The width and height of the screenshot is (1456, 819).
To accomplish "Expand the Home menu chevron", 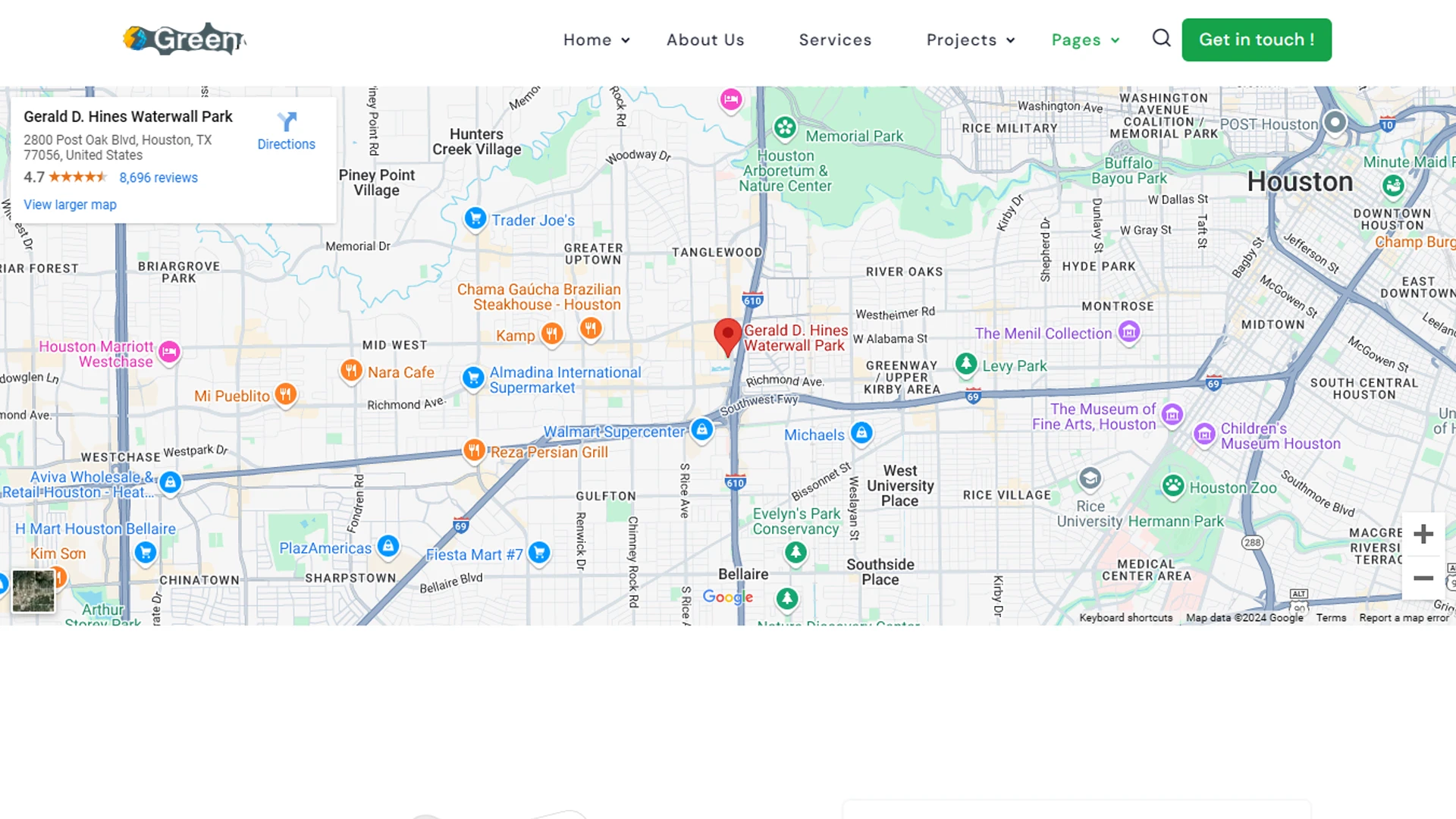I will [626, 40].
